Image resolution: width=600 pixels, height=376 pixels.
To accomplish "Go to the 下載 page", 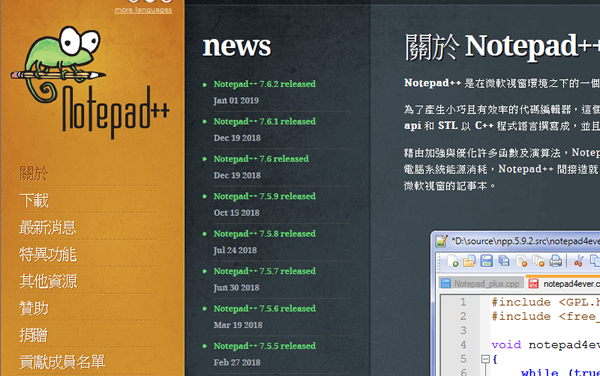I will [x=34, y=200].
